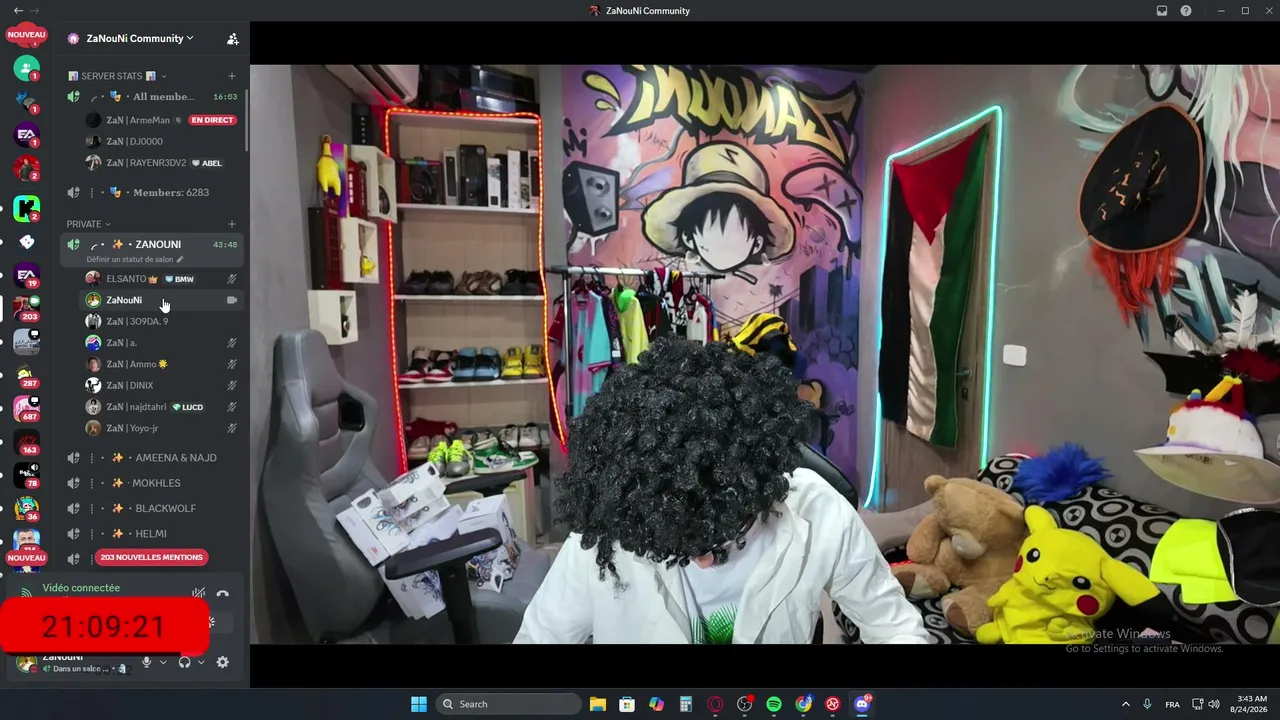This screenshot has width=1280, height=720.
Task: Collapse the SERVER STATS category
Action: coord(117,76)
